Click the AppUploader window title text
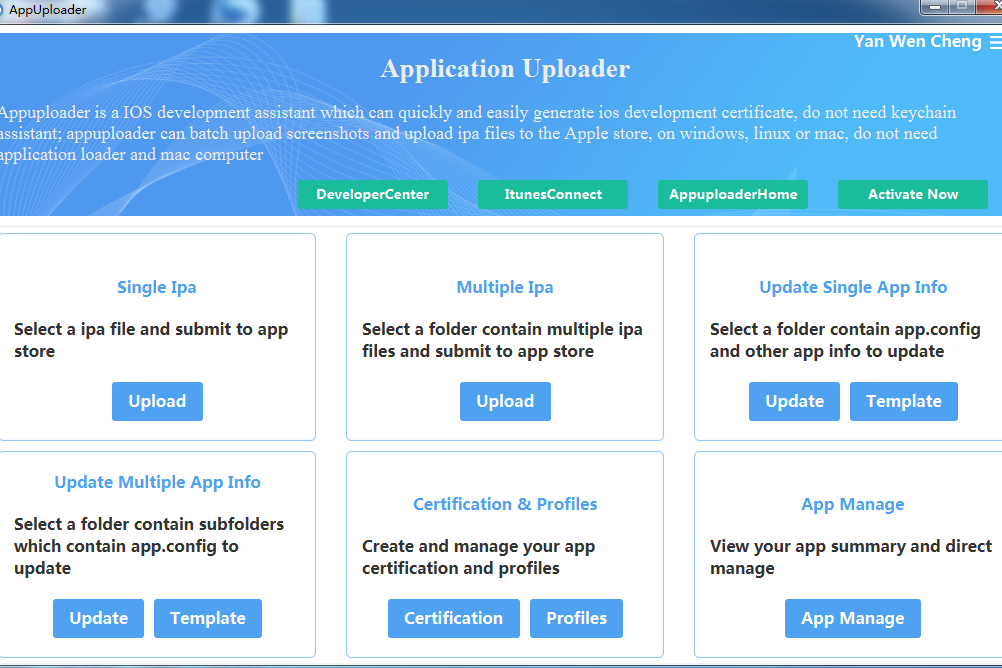This screenshot has height=668, width=1002. coord(47,10)
